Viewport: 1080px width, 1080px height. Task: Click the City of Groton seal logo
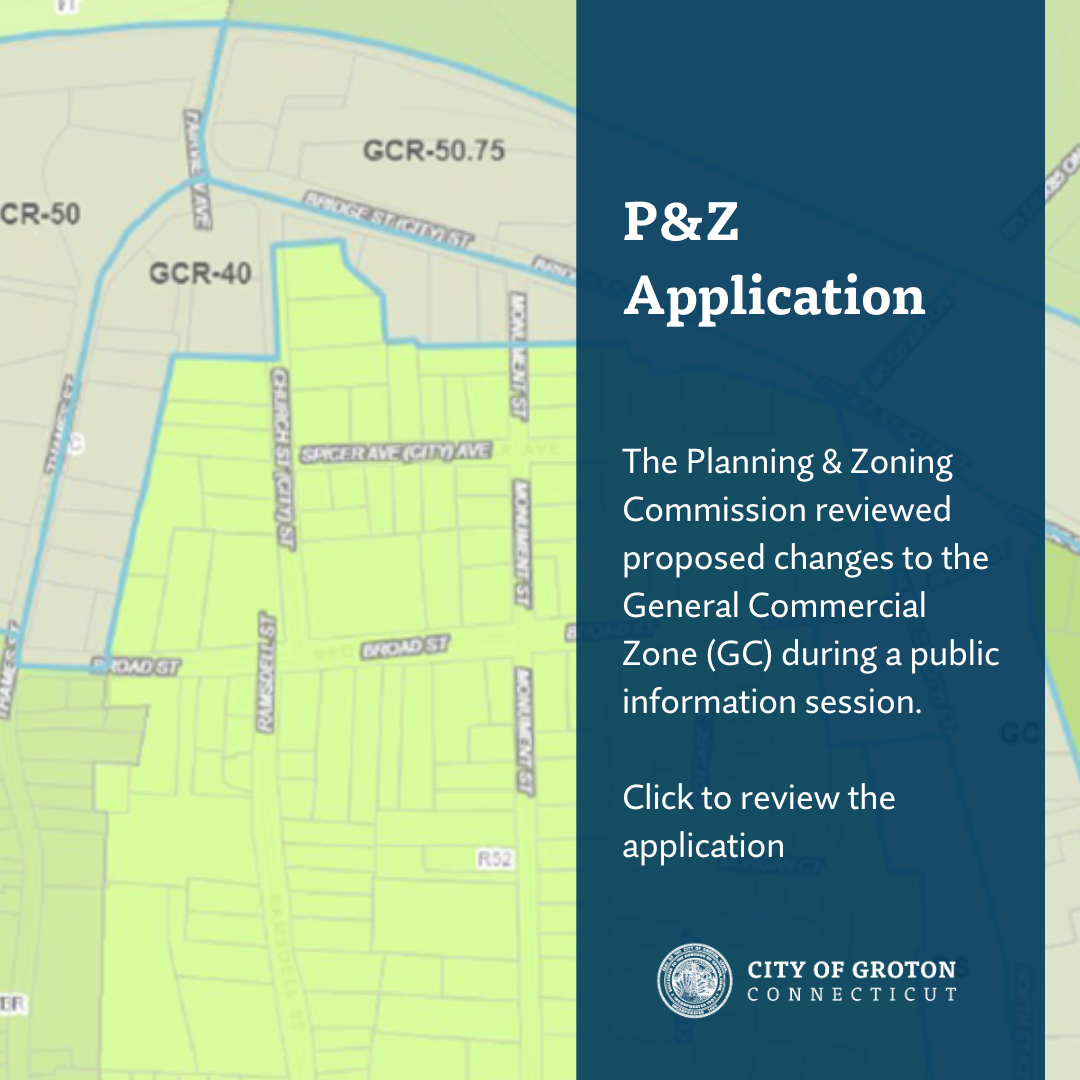point(694,981)
